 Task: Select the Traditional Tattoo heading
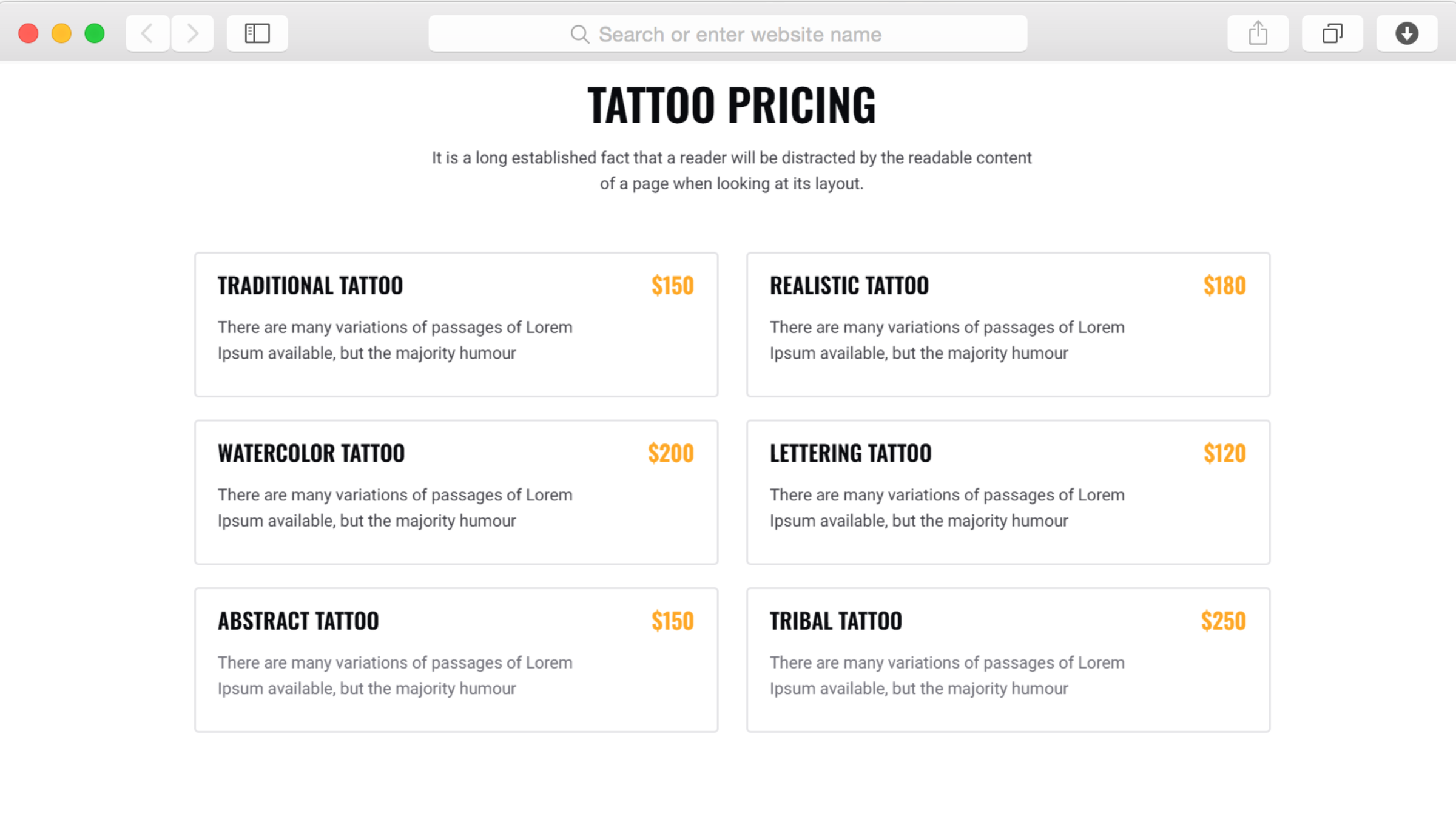click(310, 286)
